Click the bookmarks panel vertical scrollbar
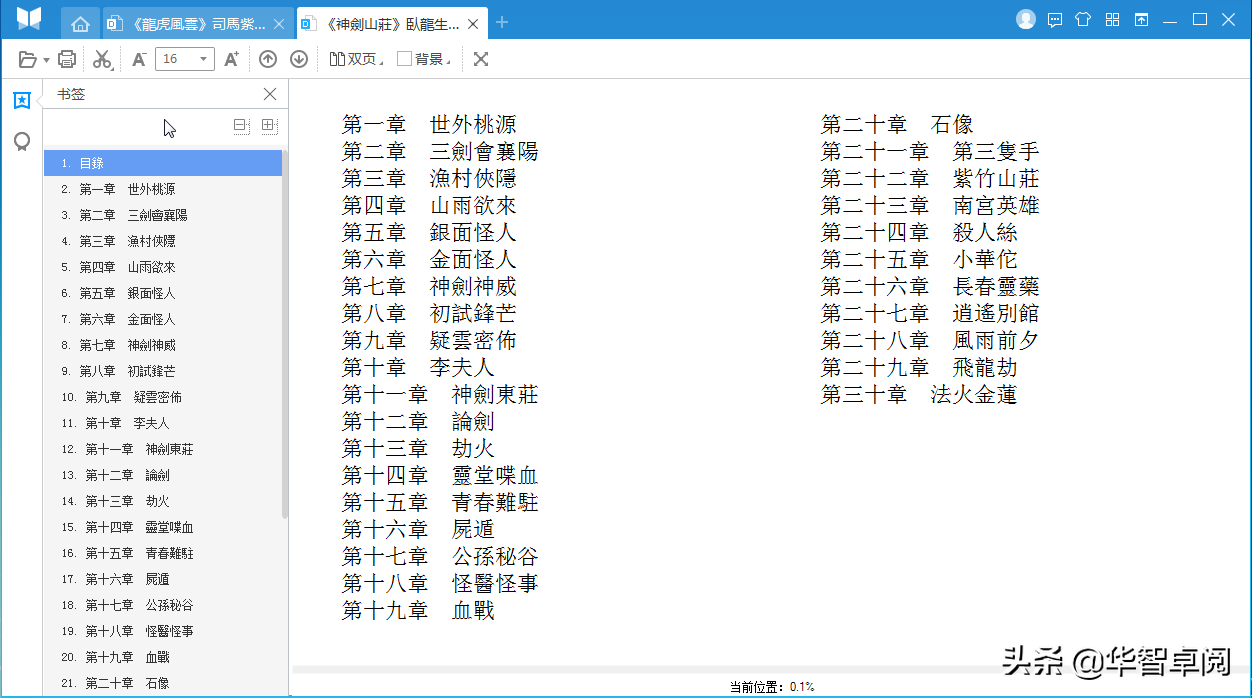The image size is (1252, 698). click(285, 333)
